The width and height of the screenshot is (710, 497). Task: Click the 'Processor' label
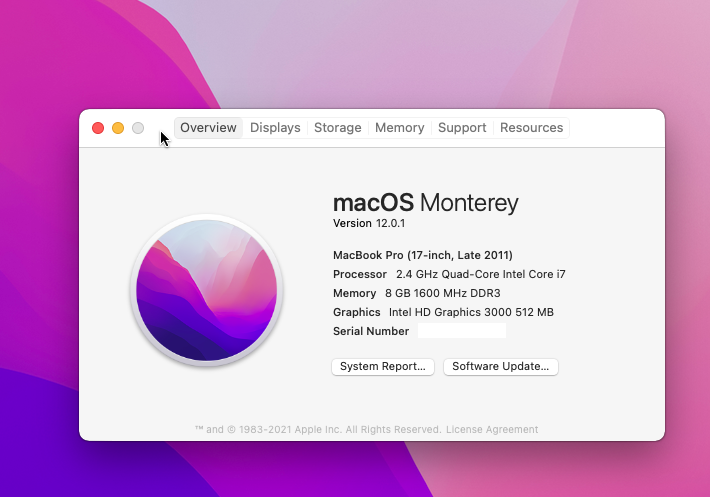coord(360,274)
